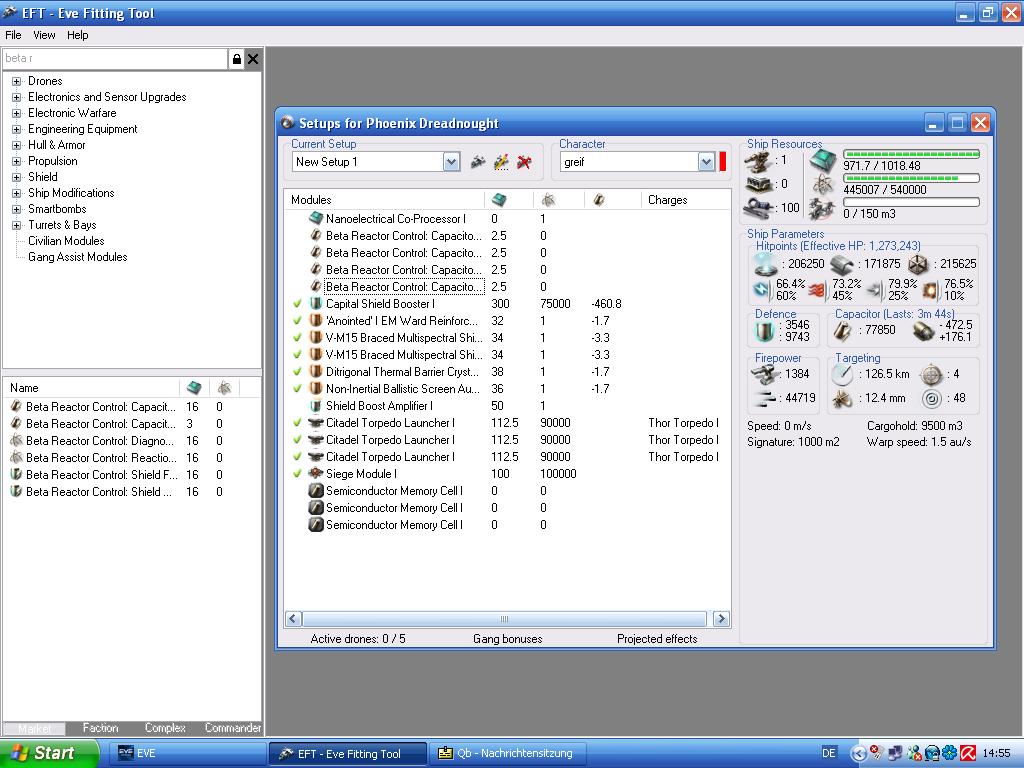The height and width of the screenshot is (768, 1024).
Task: Expand the Drones tree category
Action: click(x=16, y=82)
